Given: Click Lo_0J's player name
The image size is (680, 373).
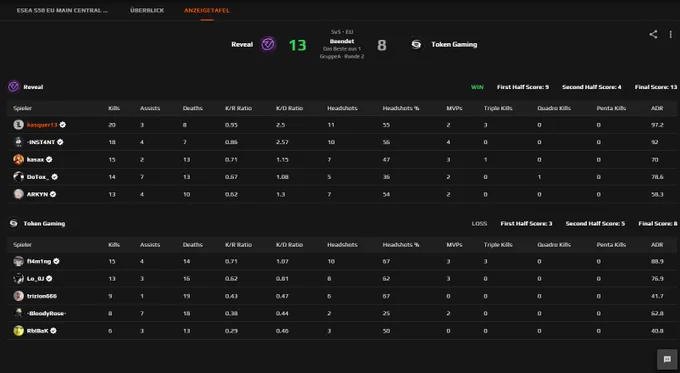Looking at the screenshot, I should point(35,278).
